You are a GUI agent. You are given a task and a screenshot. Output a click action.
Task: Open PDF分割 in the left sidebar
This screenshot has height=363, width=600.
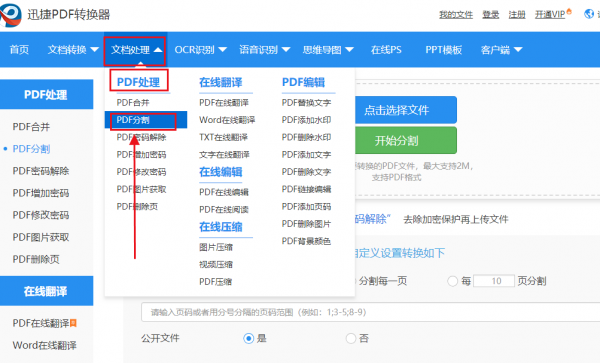point(31,149)
